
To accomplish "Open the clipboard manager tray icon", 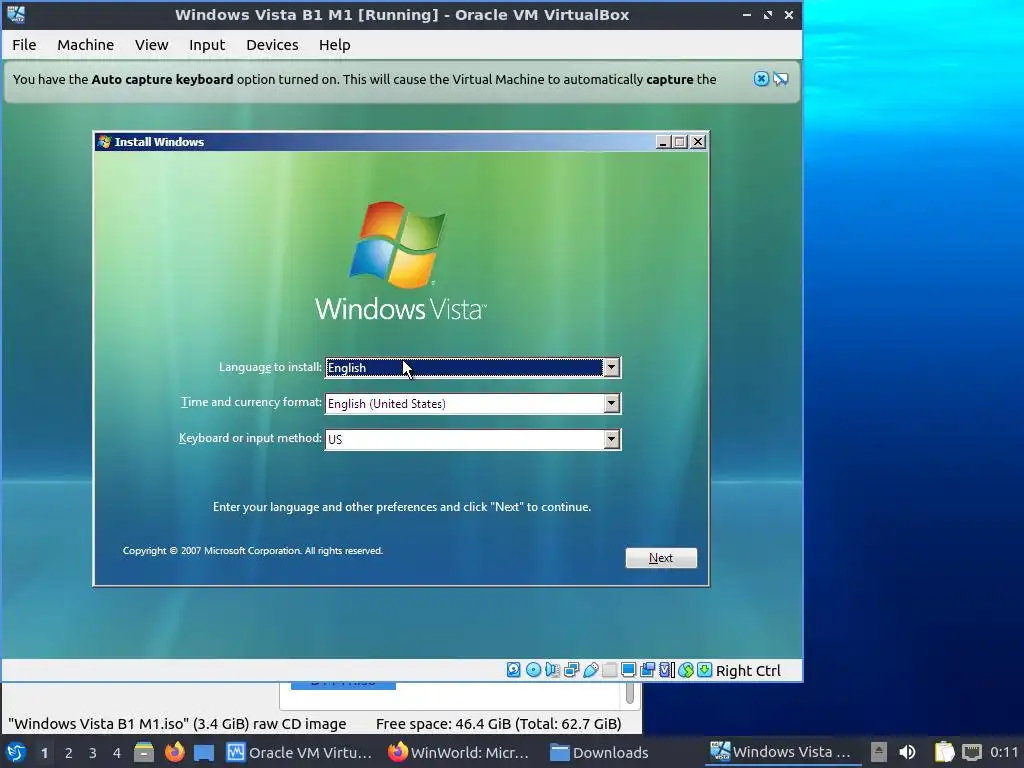I will click(x=944, y=752).
